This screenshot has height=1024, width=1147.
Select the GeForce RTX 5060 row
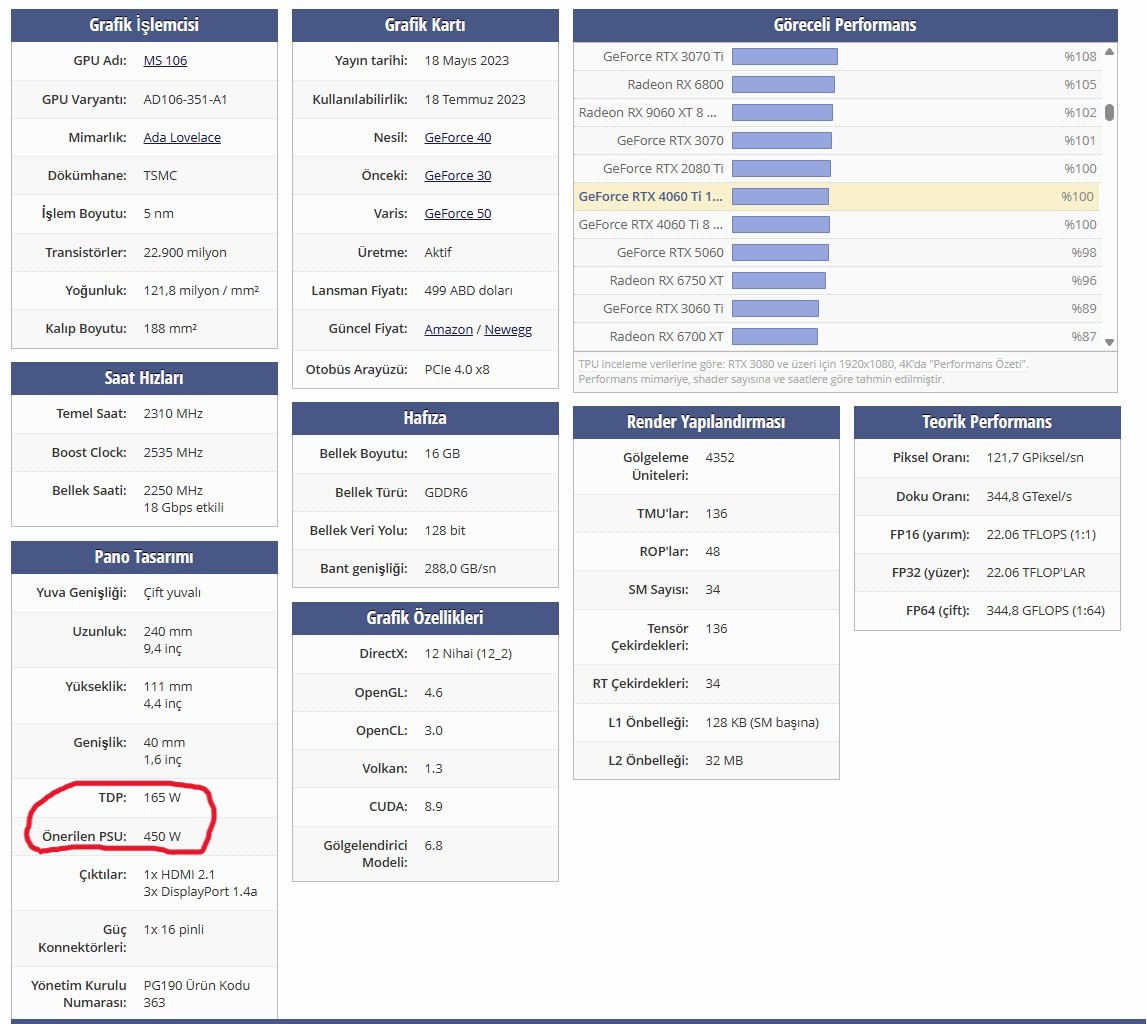click(836, 253)
